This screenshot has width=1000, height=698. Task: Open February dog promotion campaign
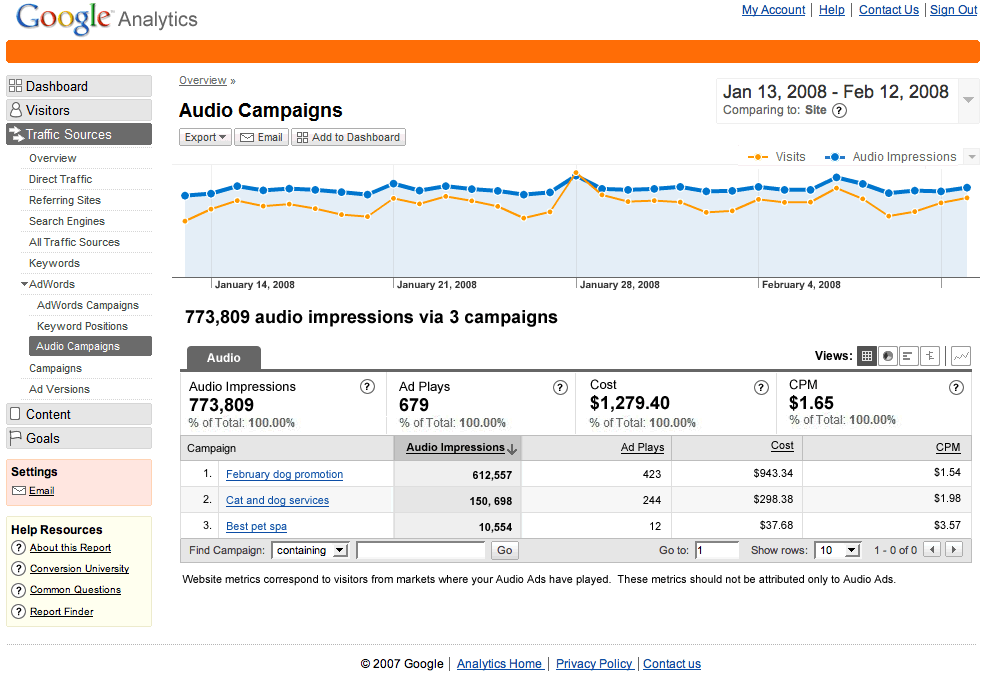pyautogui.click(x=284, y=474)
